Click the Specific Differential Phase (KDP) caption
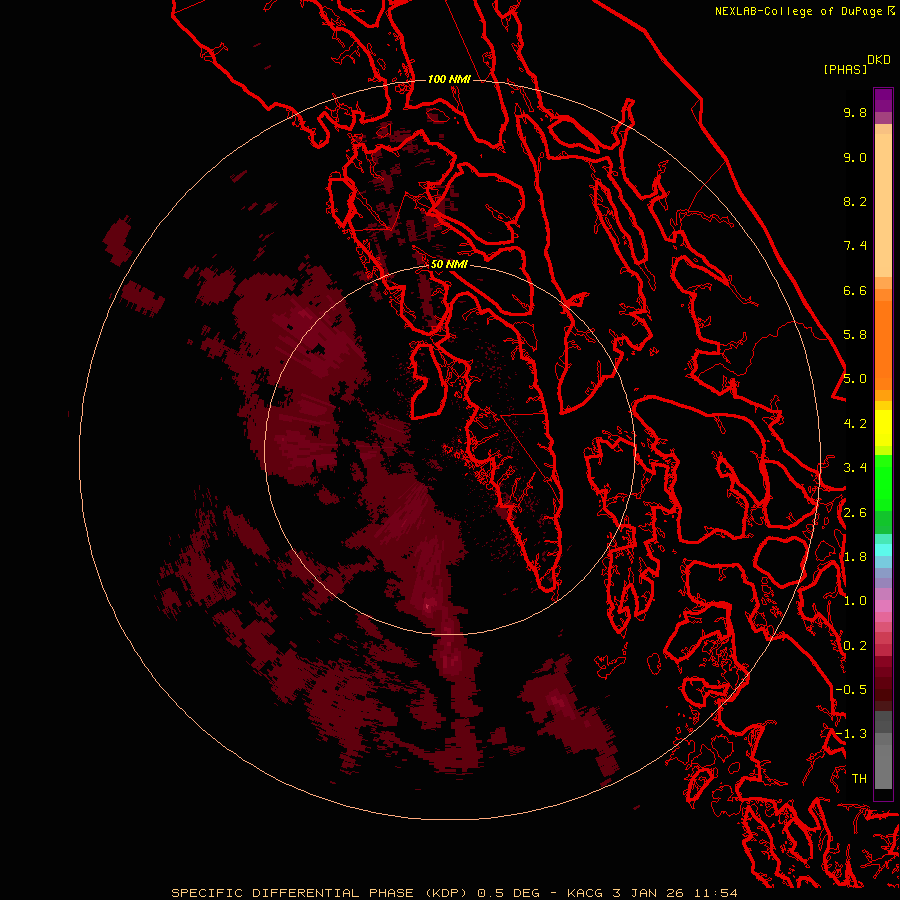900x900 pixels. [319, 893]
